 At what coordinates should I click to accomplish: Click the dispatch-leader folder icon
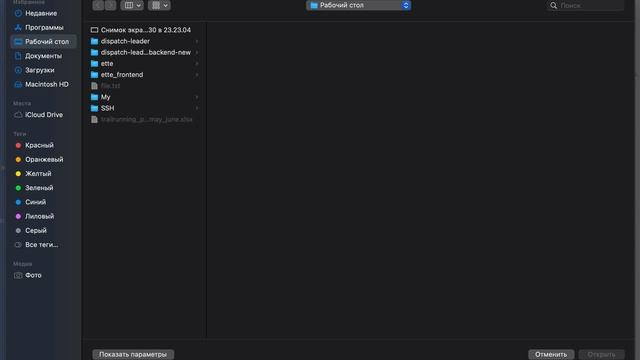tap(94, 41)
